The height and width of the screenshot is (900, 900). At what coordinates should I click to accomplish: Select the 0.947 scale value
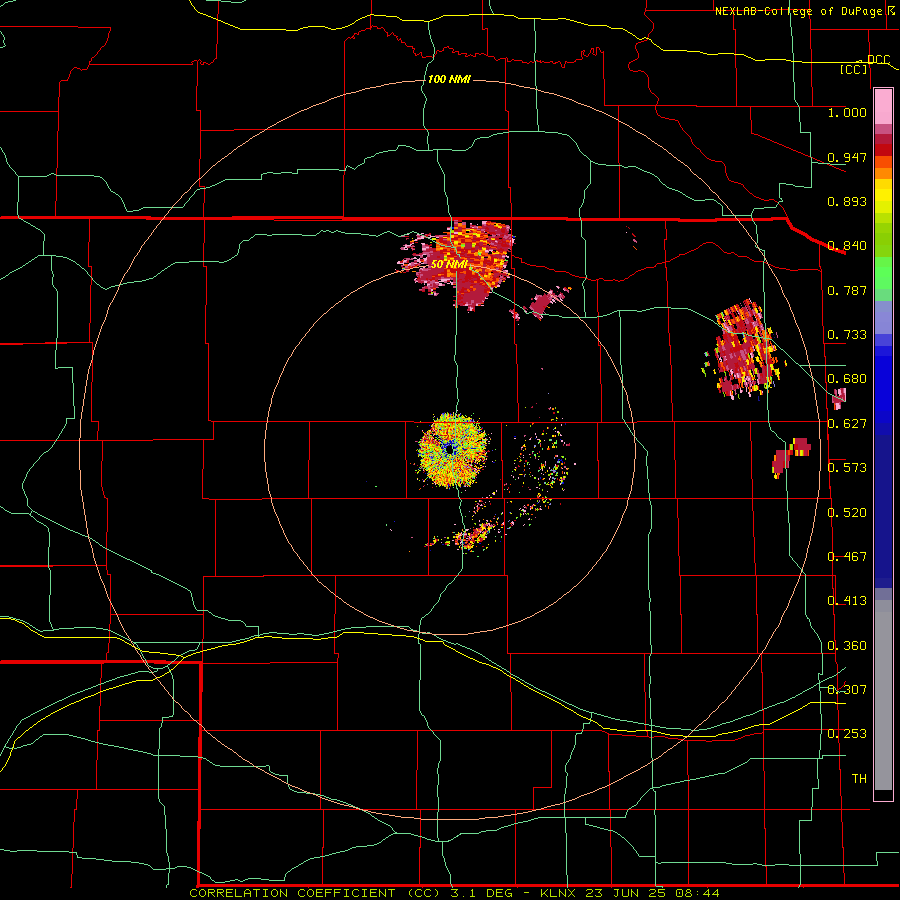(x=847, y=157)
